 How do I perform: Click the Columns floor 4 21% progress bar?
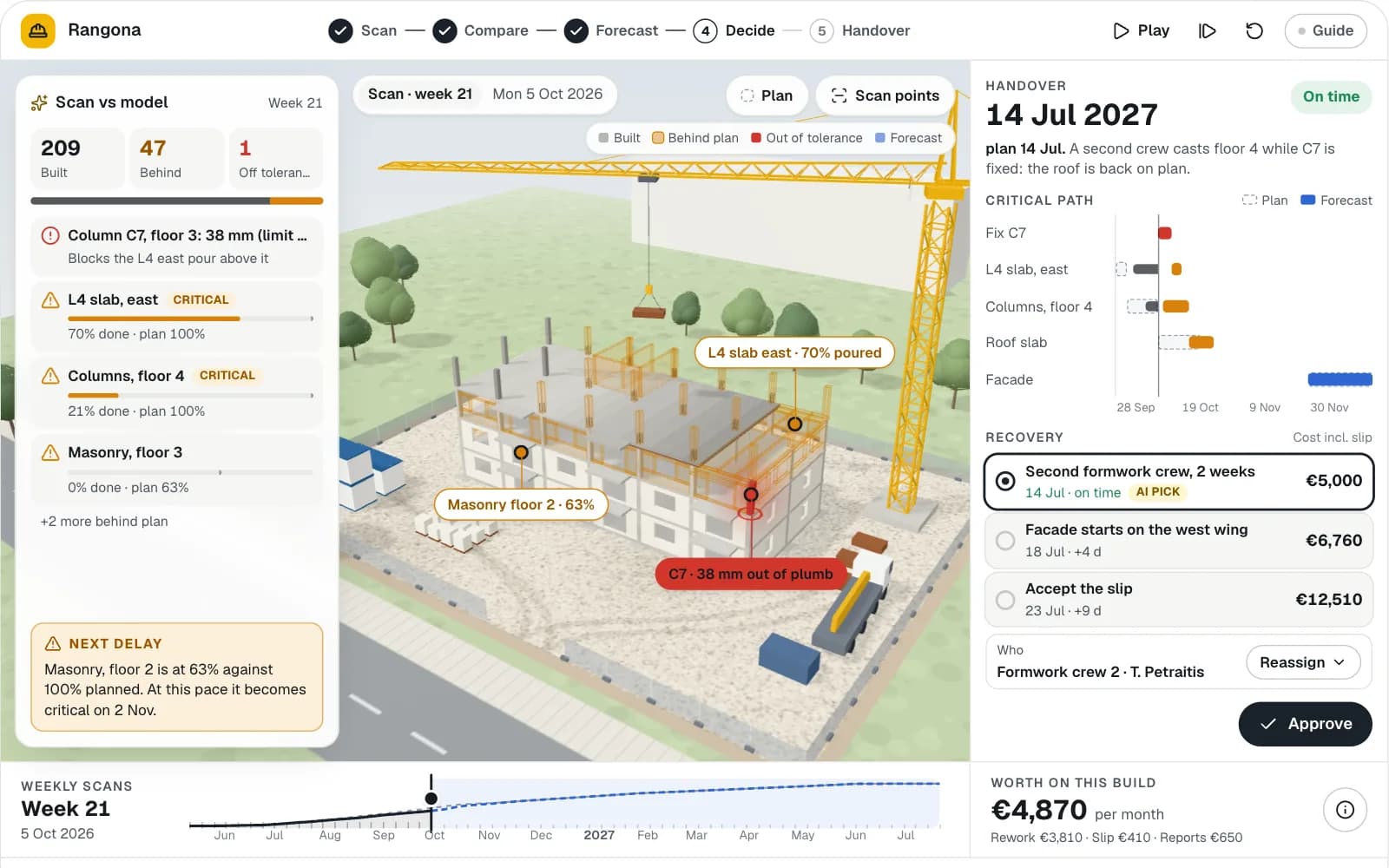click(x=191, y=395)
